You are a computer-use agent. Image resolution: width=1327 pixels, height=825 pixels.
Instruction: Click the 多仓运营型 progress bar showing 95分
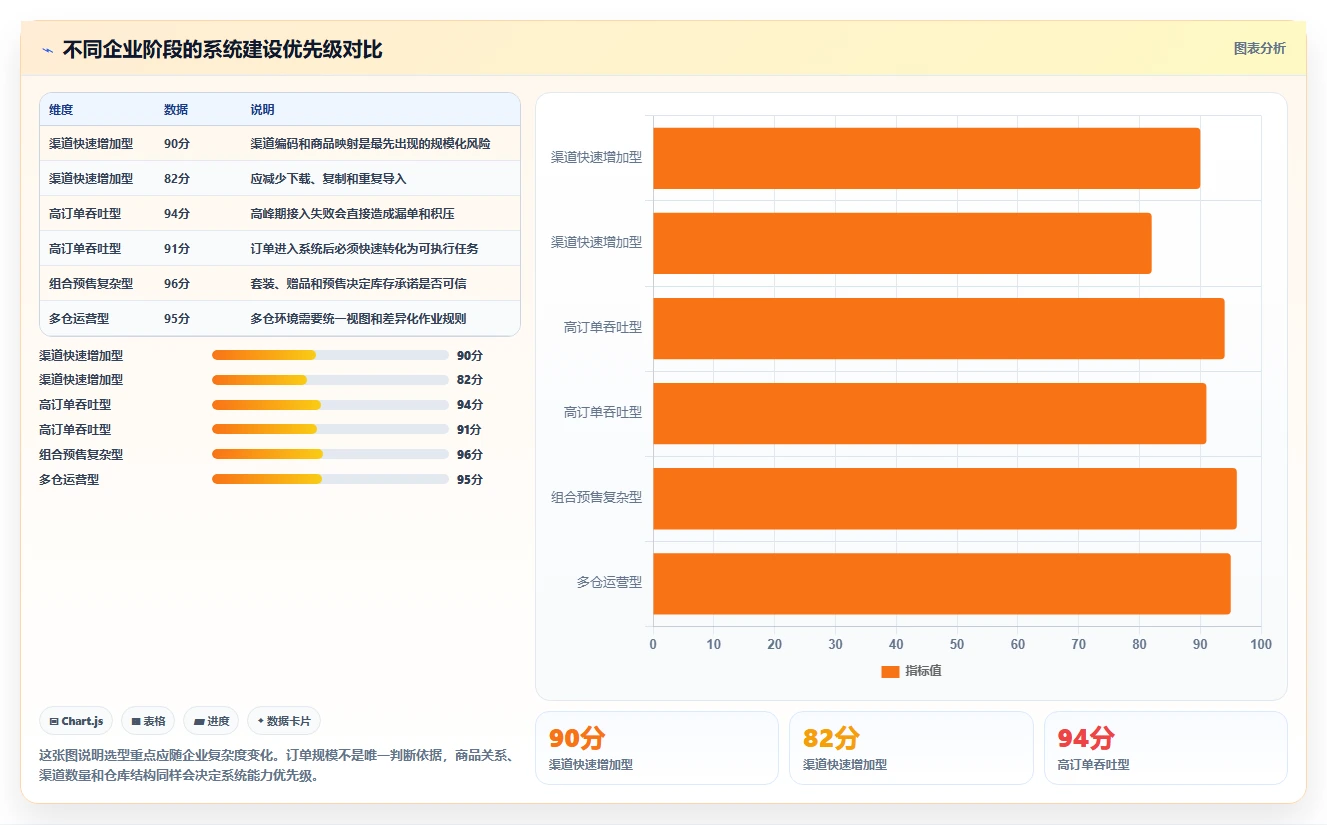point(330,479)
